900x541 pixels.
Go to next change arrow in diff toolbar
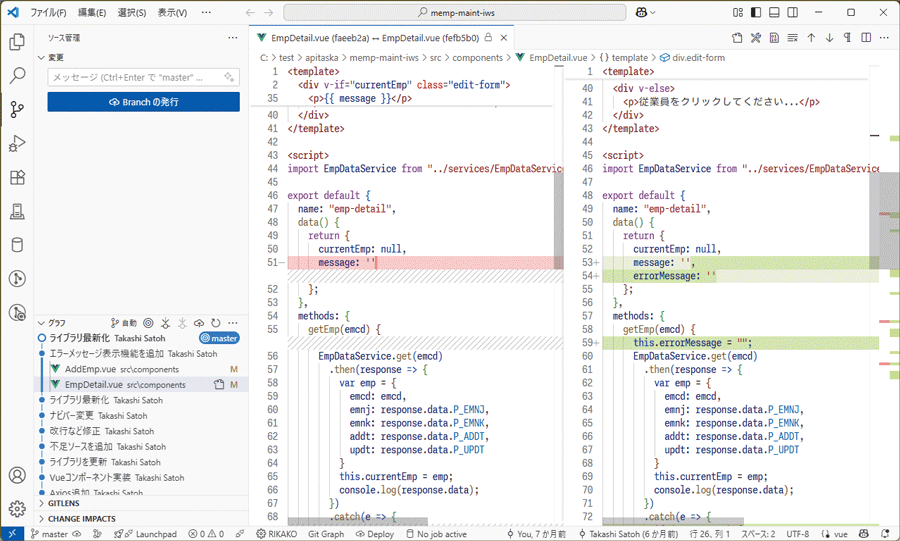tap(828, 38)
